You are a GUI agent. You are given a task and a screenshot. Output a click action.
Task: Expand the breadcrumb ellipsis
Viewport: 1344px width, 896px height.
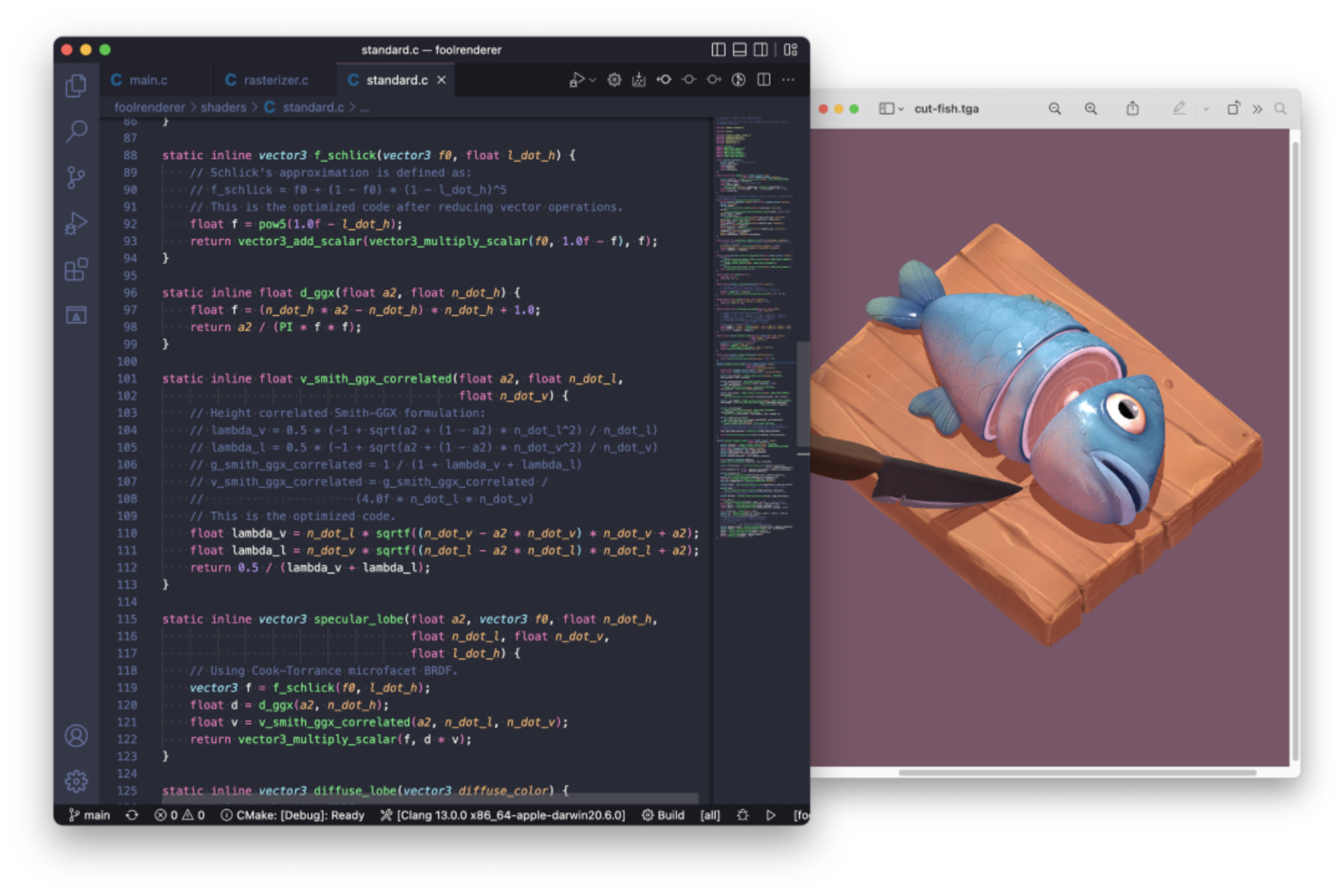[364, 108]
